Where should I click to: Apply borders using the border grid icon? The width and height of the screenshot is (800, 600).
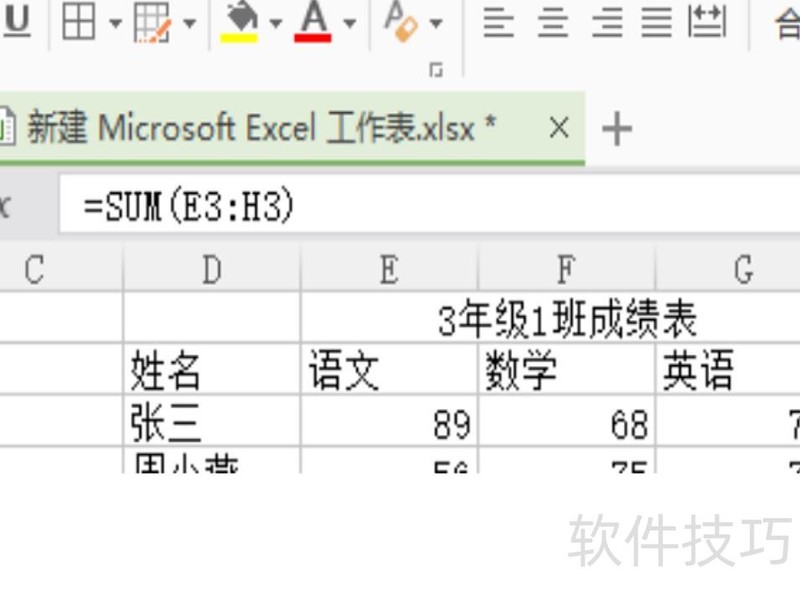click(x=80, y=20)
